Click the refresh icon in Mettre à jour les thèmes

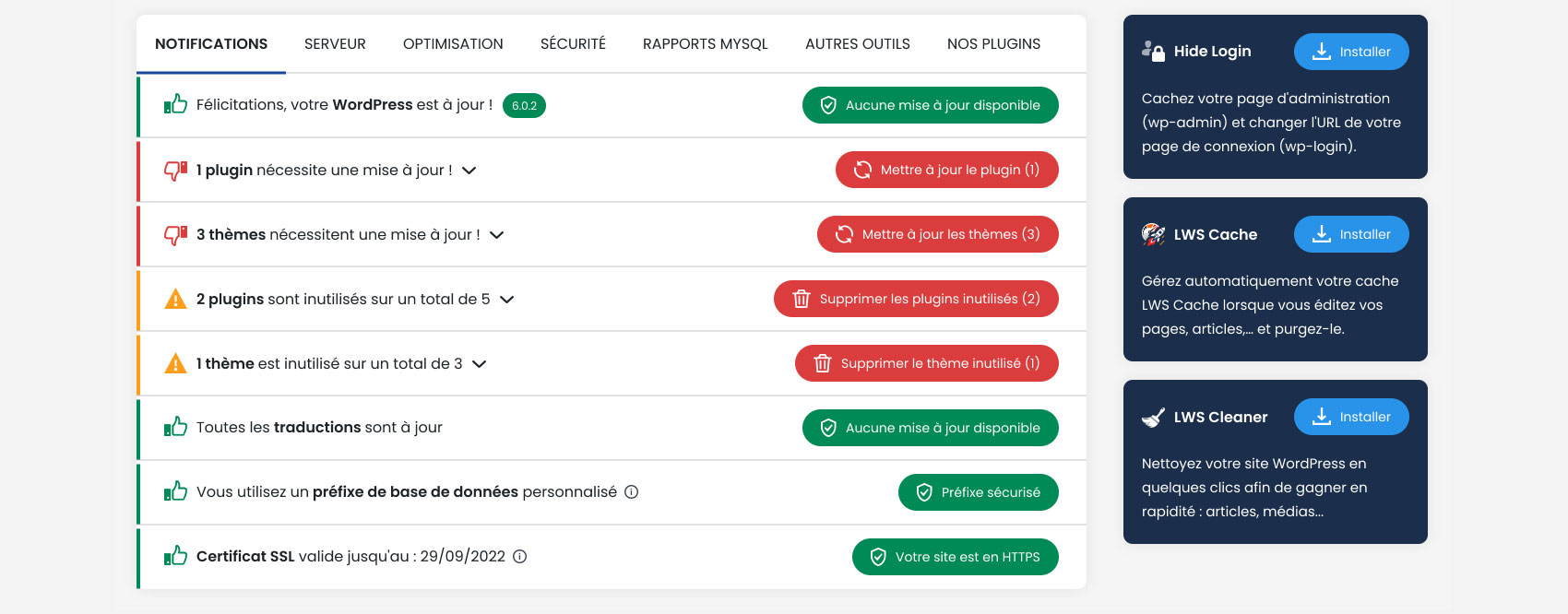(844, 234)
